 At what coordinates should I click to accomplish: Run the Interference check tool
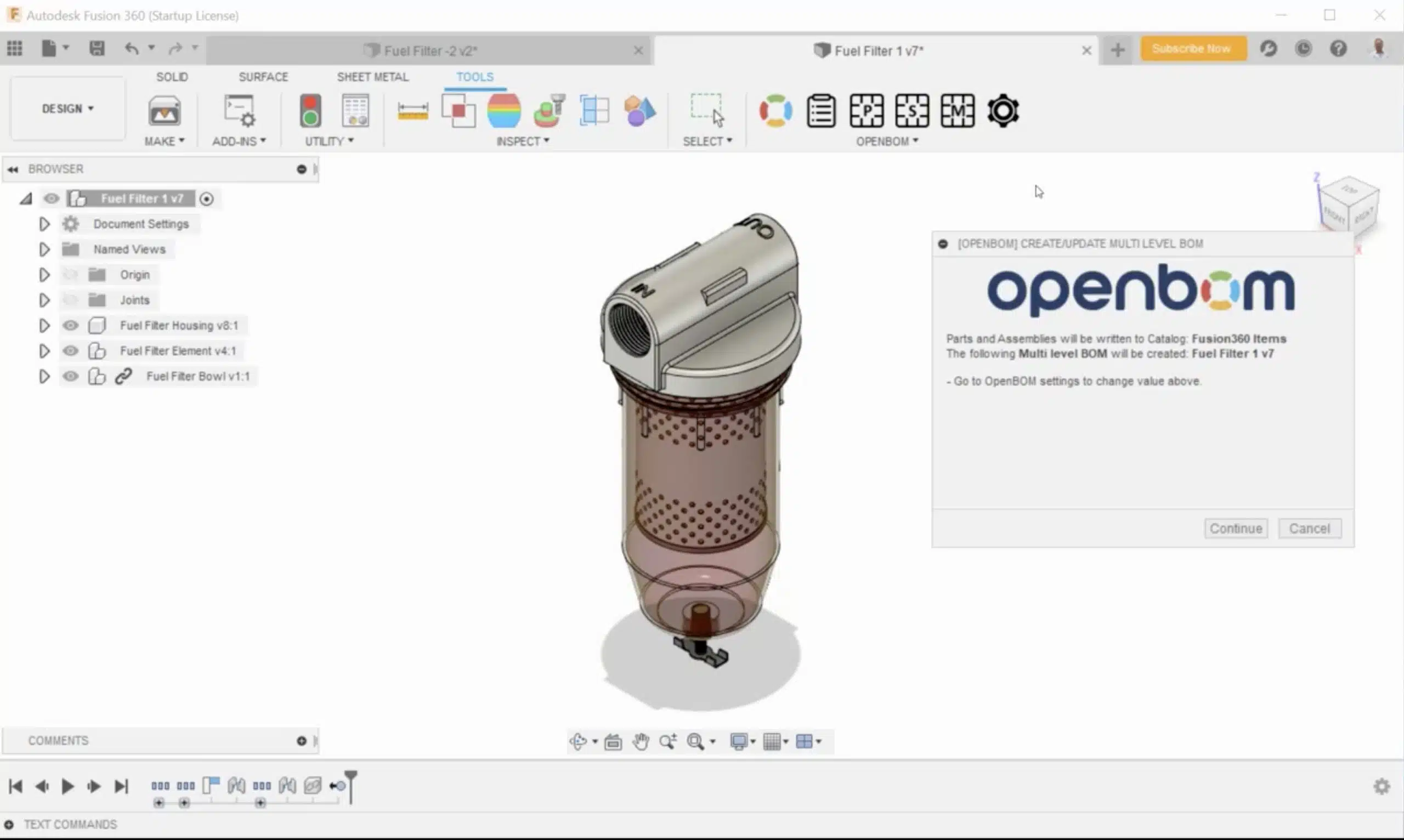coord(458,110)
